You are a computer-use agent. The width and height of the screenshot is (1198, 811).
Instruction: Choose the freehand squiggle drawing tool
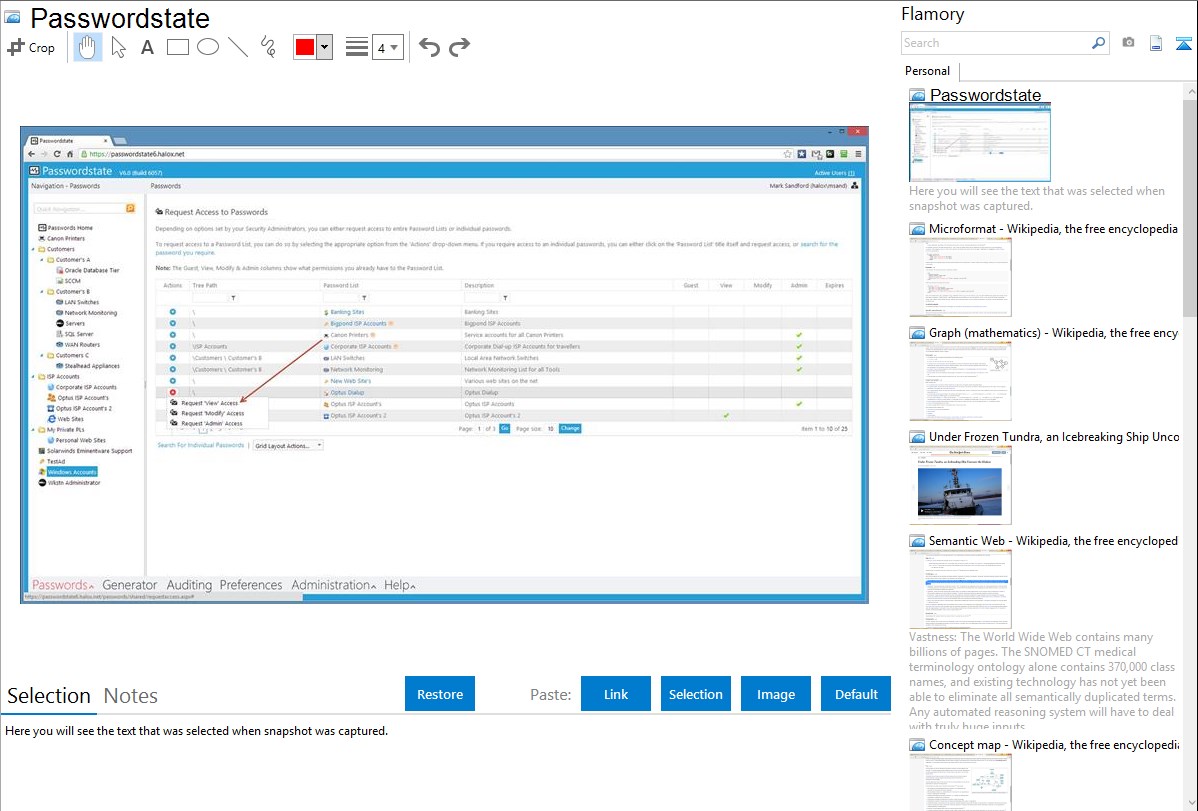tap(268, 47)
